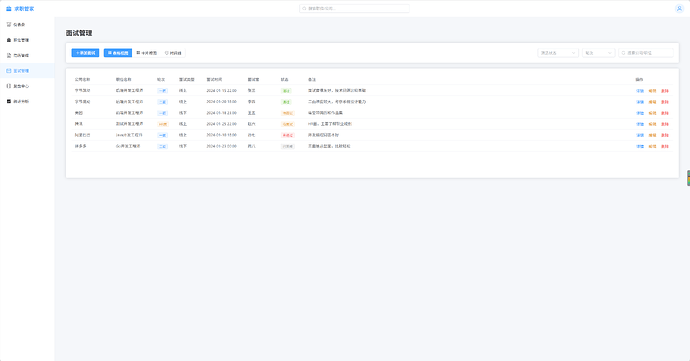
Task: Edit the 拼多多 interview row
Action: [652, 146]
